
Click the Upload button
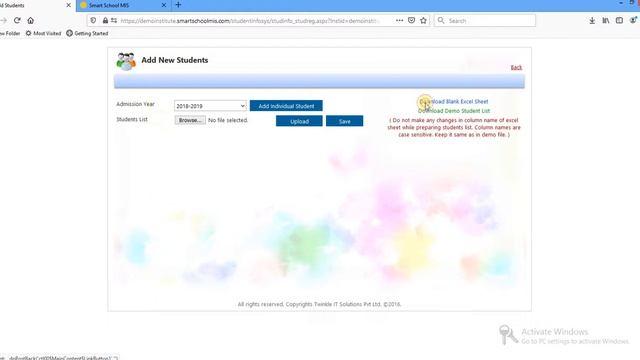299,121
